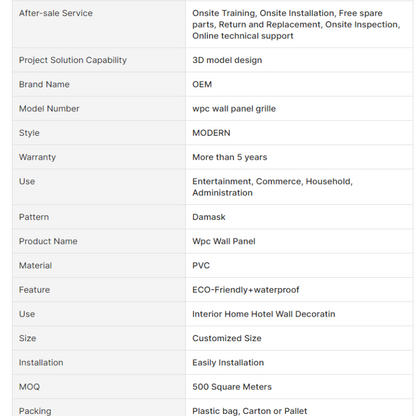Click the Project Solution Capability label
This screenshot has height=416, width=416.
click(73, 60)
